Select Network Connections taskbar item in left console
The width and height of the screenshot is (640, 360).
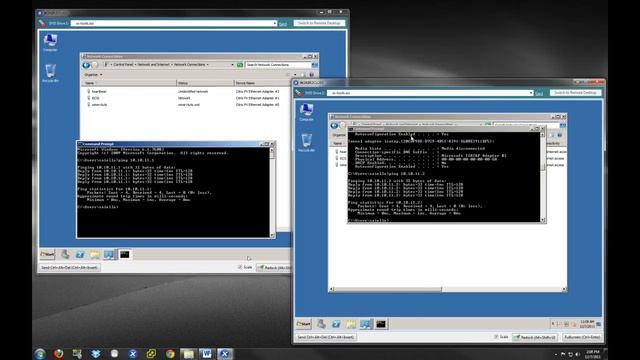[109, 255]
